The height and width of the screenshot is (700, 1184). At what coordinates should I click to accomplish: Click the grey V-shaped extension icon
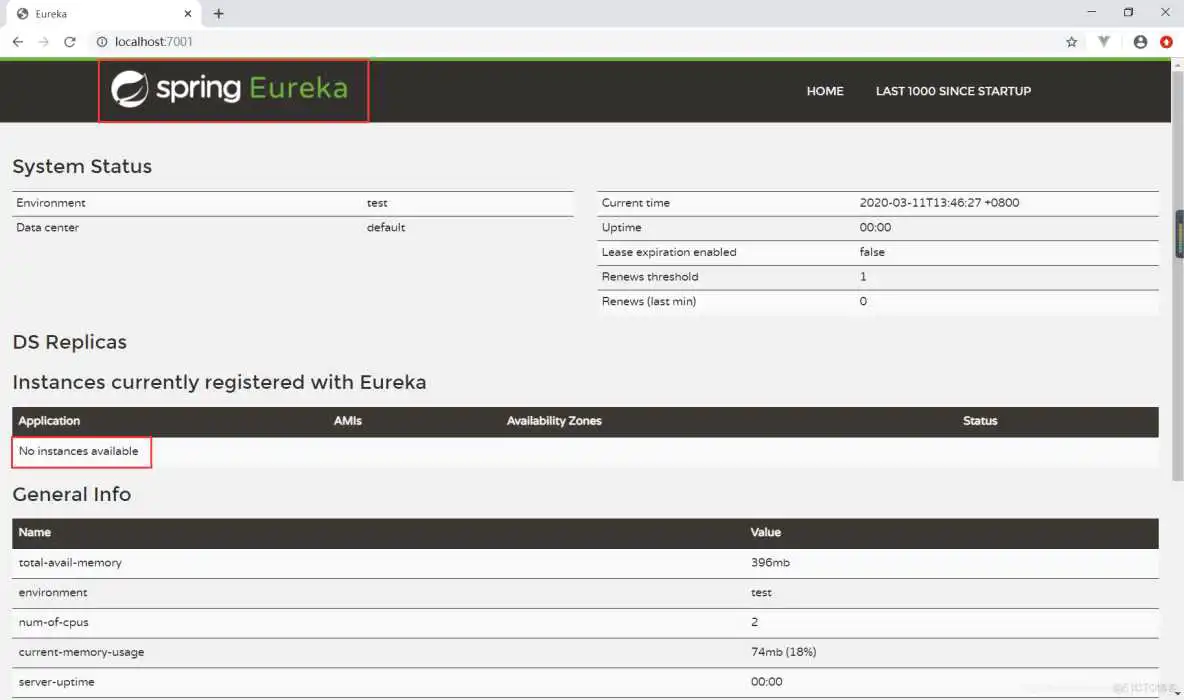[x=1104, y=42]
